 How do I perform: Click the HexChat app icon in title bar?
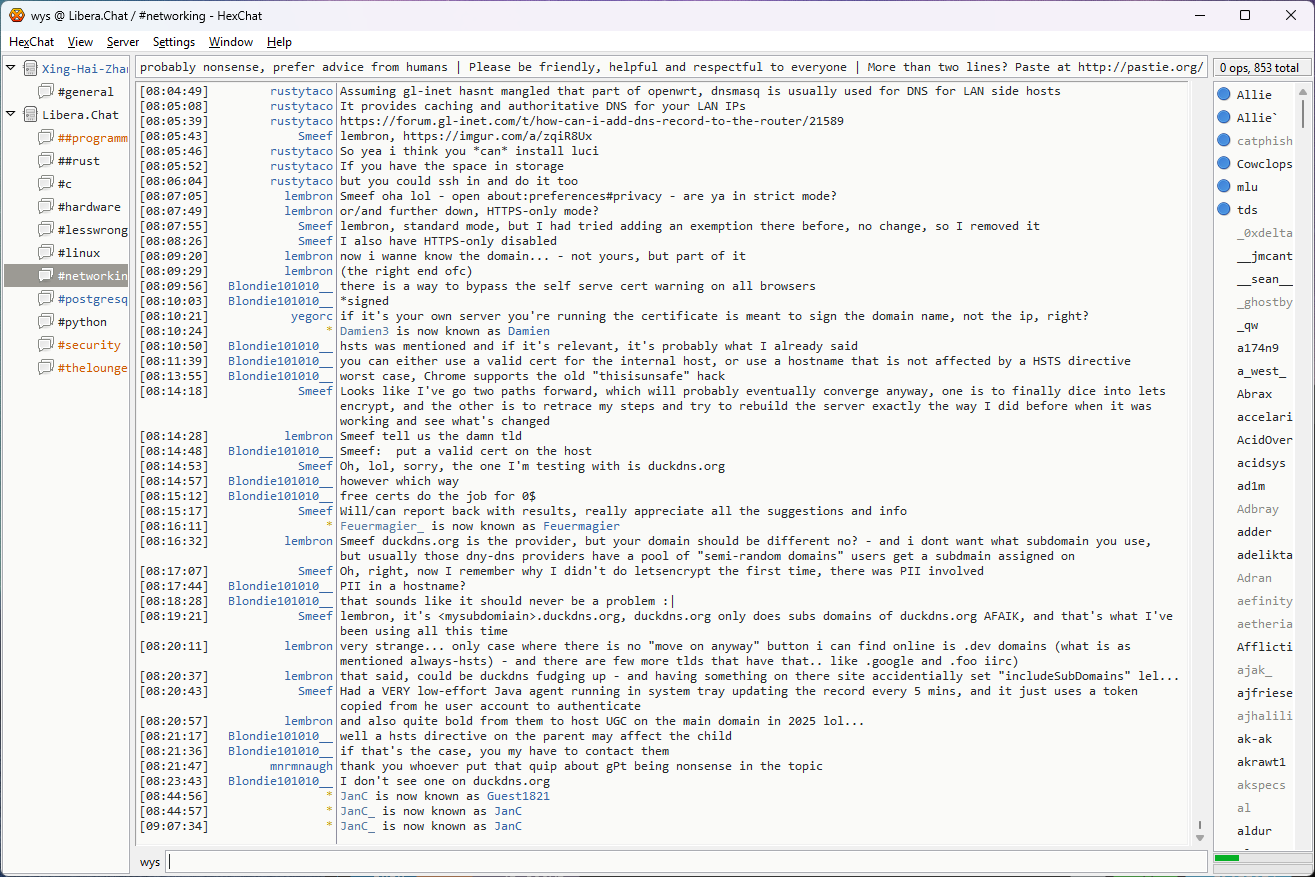point(18,15)
